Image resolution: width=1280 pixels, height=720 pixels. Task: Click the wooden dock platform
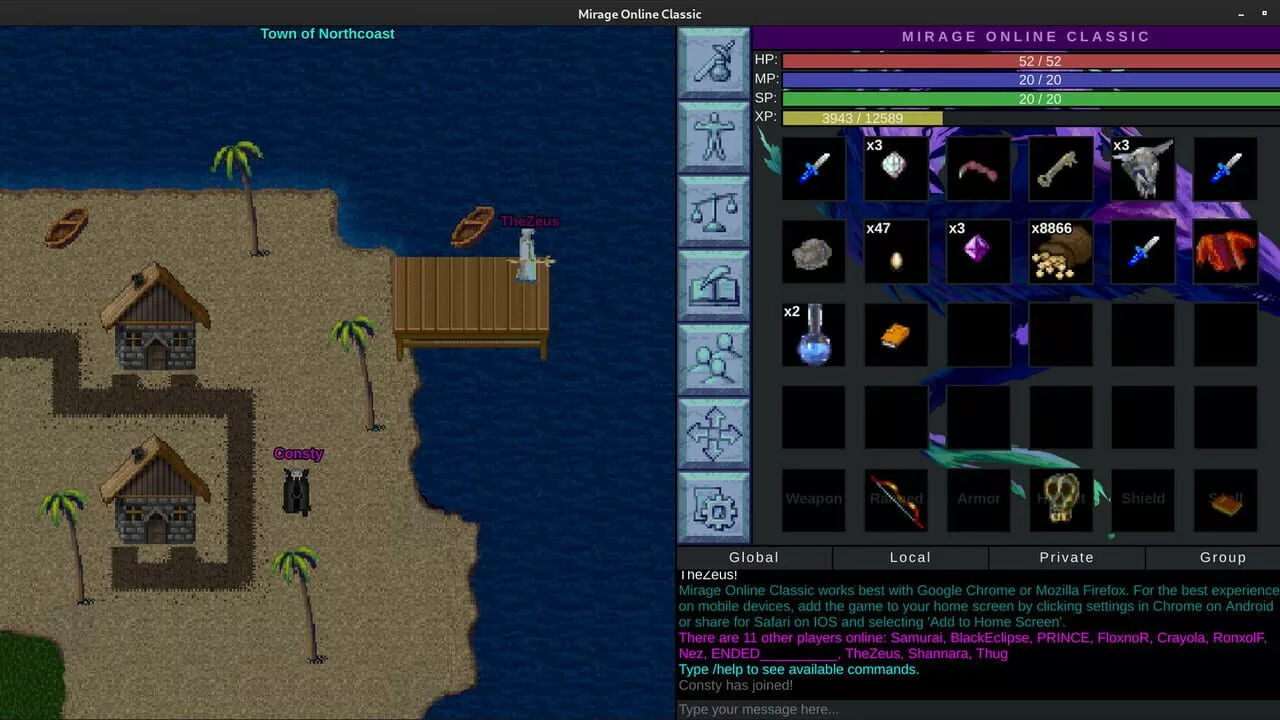click(470, 307)
